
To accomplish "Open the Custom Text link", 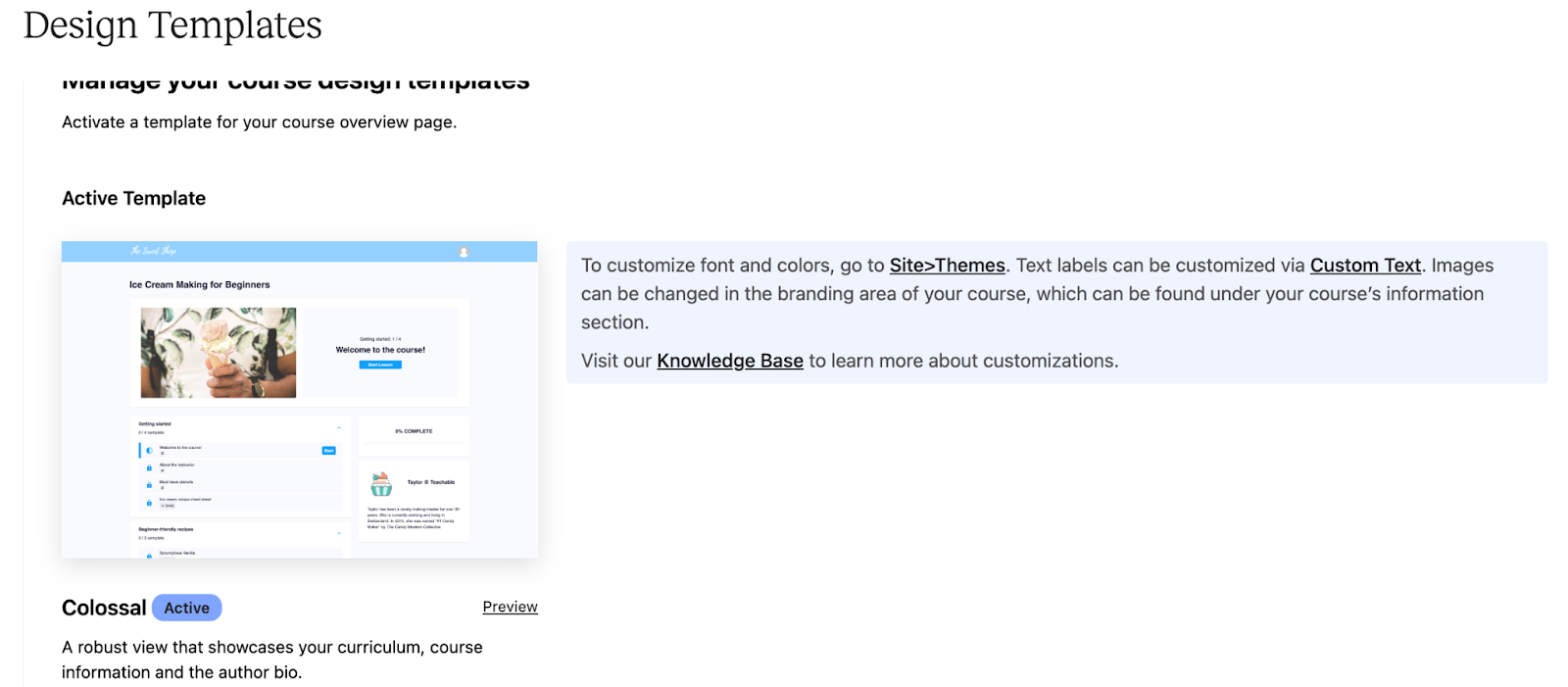I will tap(1364, 266).
